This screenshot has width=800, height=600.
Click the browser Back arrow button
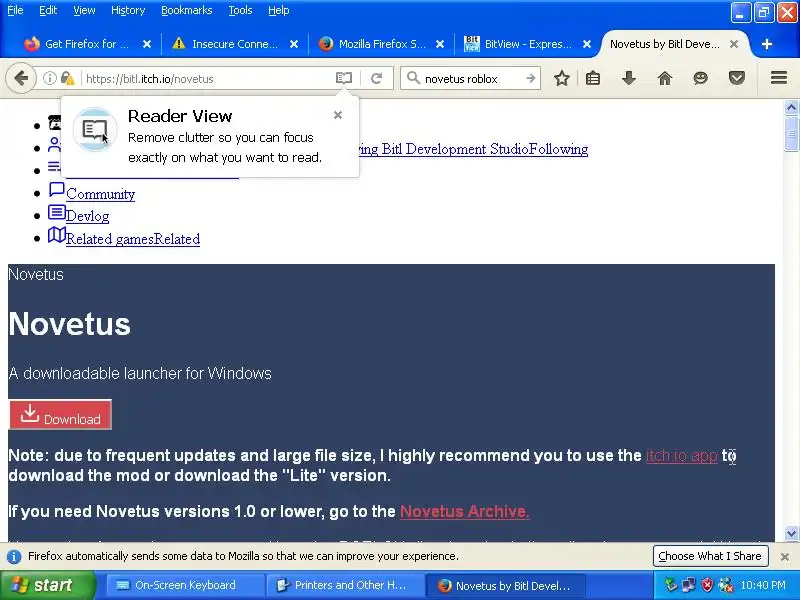21,79
